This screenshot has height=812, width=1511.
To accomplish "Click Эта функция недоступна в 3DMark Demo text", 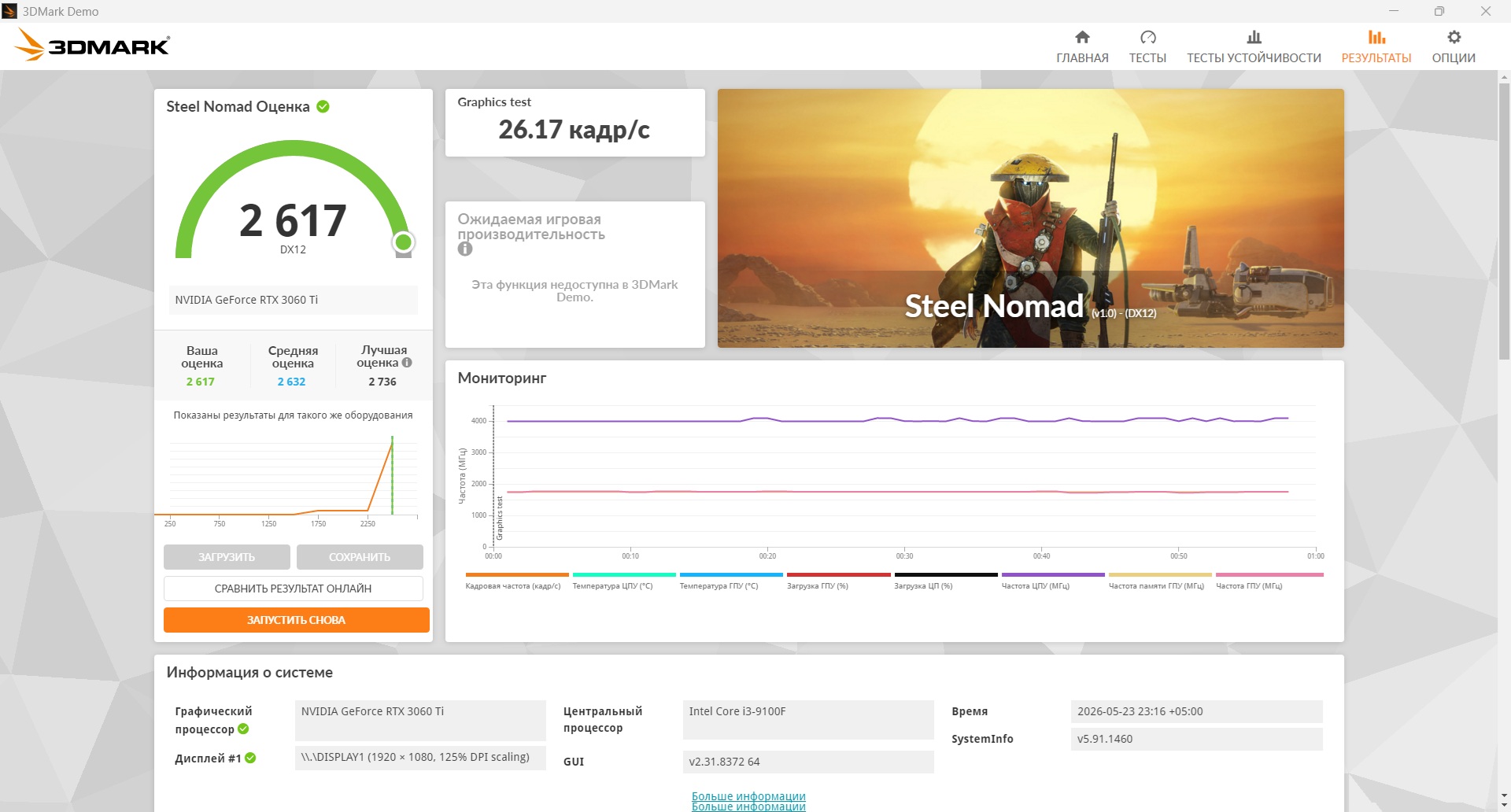I will 574,291.
